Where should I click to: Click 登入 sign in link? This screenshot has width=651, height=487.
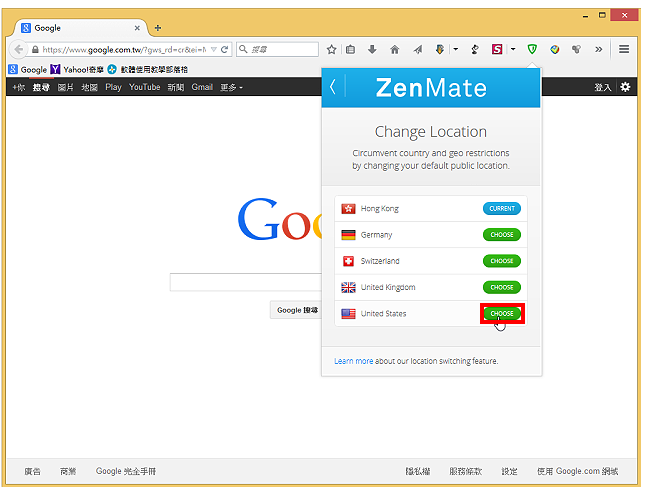602,87
